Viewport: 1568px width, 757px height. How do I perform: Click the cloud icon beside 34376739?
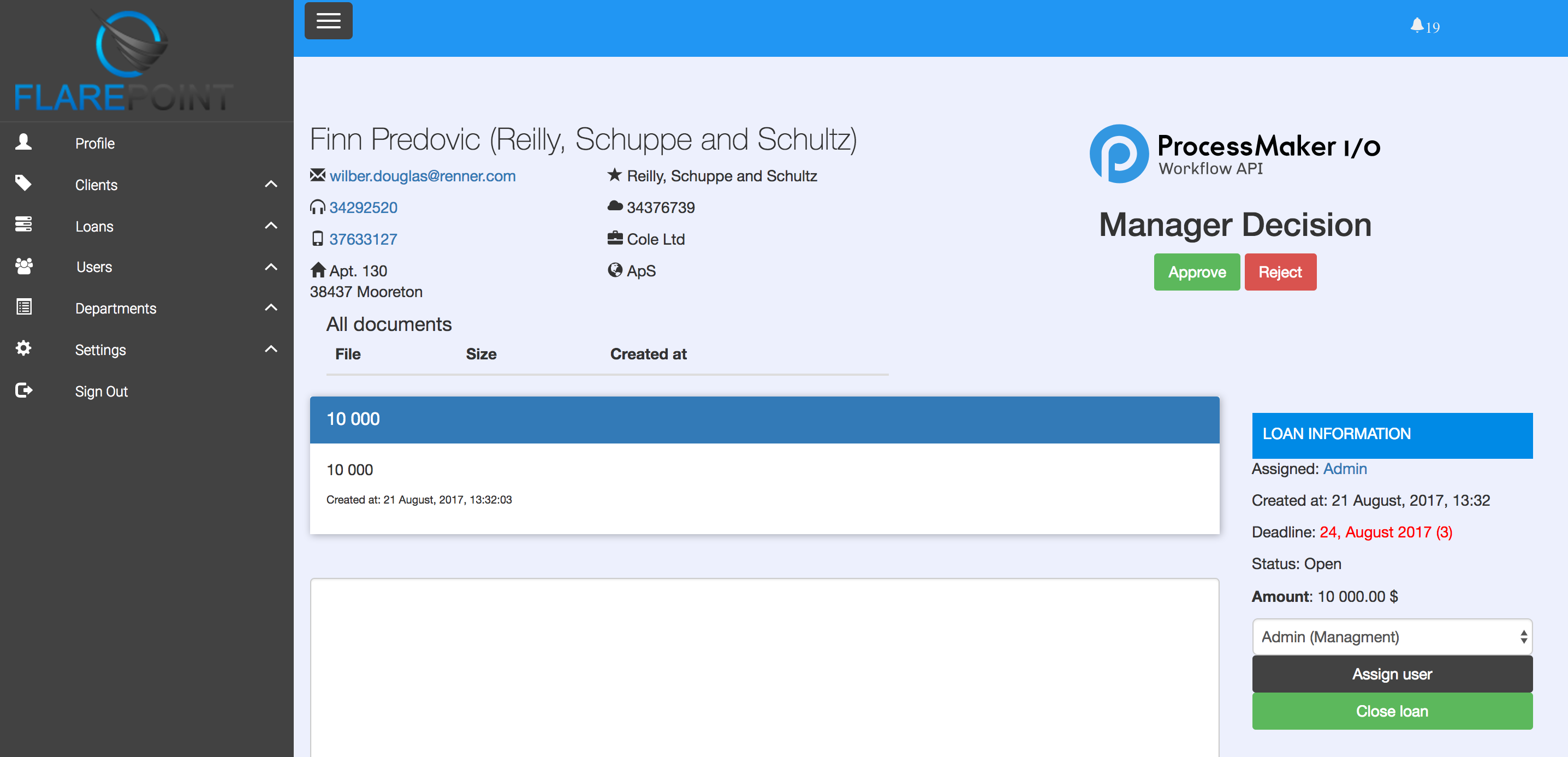click(x=615, y=206)
